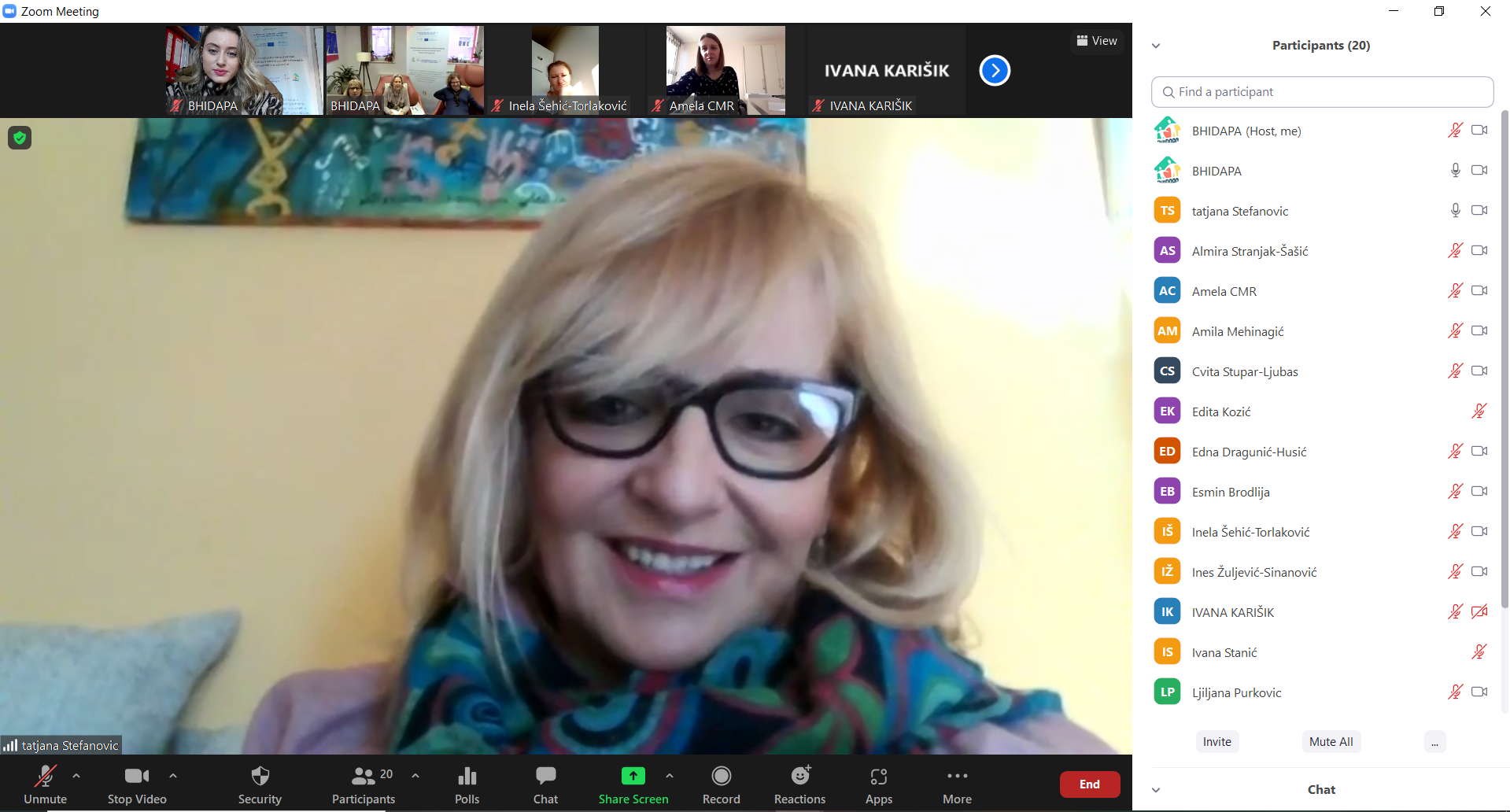Open the Security shield menu

click(x=260, y=777)
